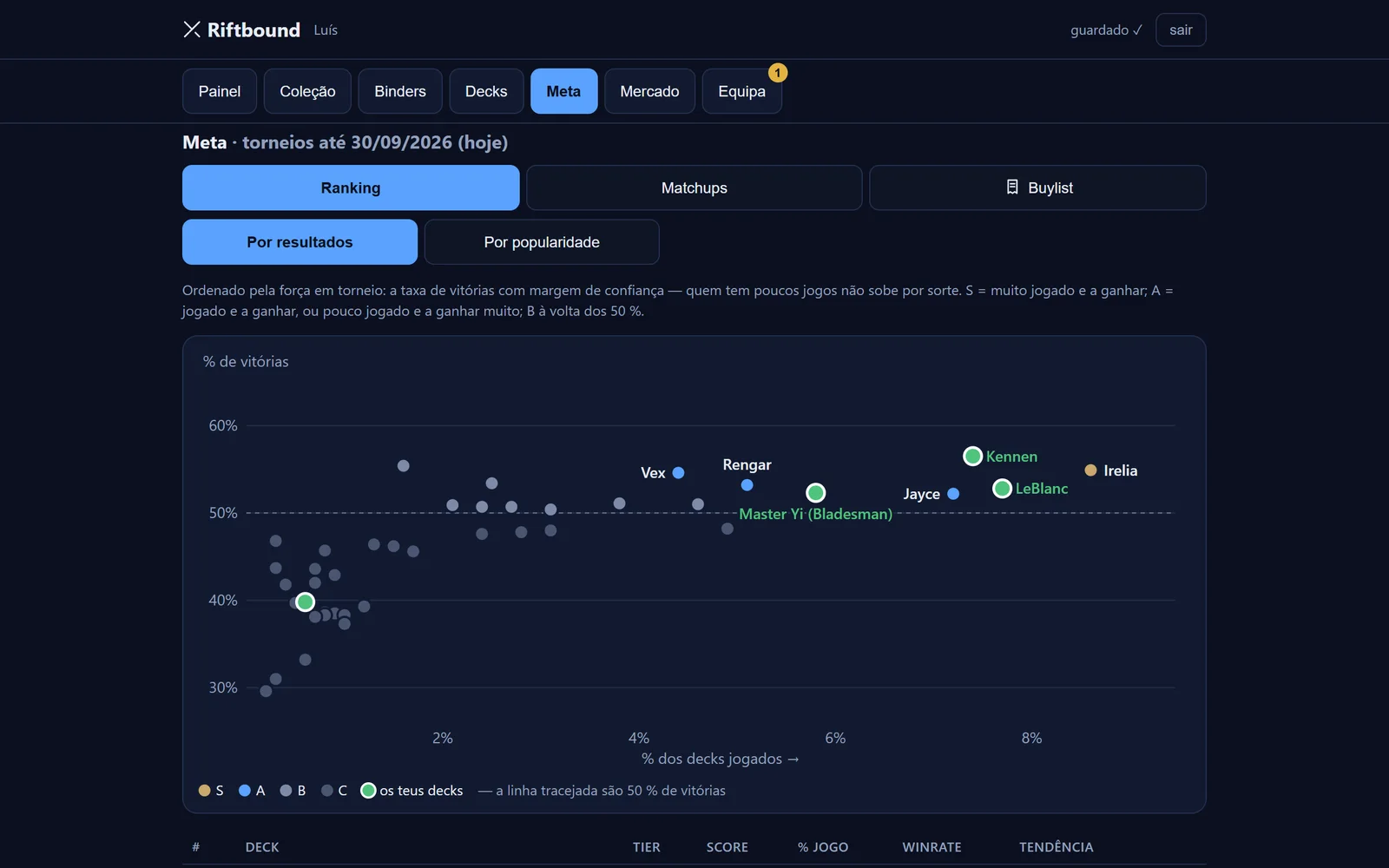Image resolution: width=1389 pixels, height=868 pixels.
Task: Click the LeBlanc deck data point
Action: (1003, 489)
